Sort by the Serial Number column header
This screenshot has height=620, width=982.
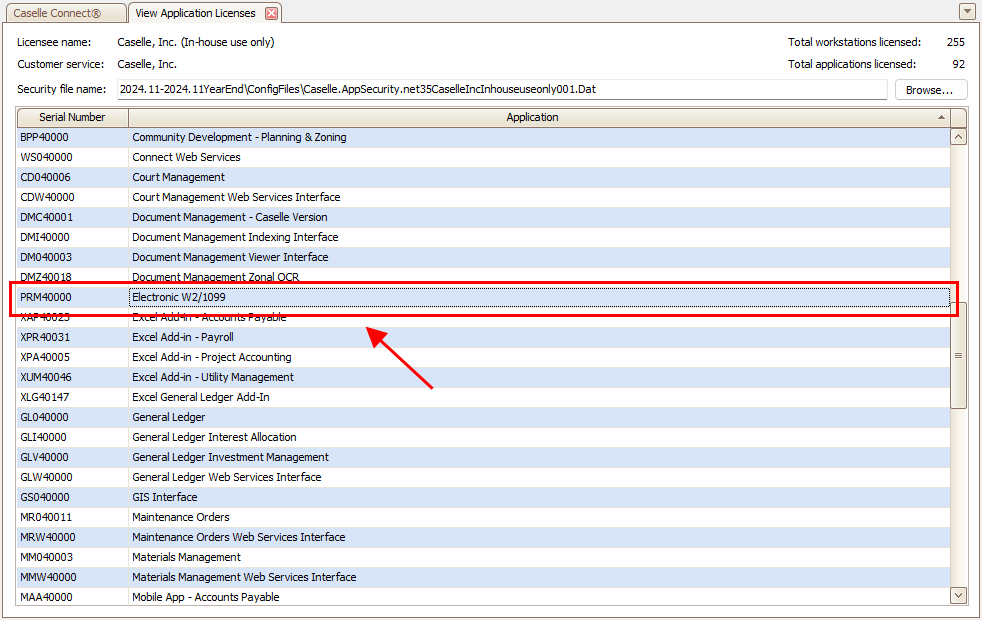72,117
